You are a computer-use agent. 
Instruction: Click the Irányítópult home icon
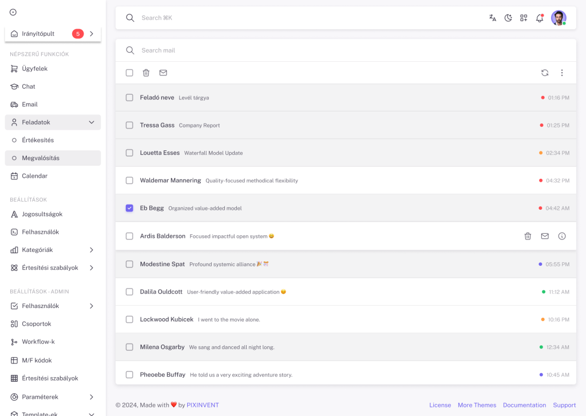tap(14, 34)
